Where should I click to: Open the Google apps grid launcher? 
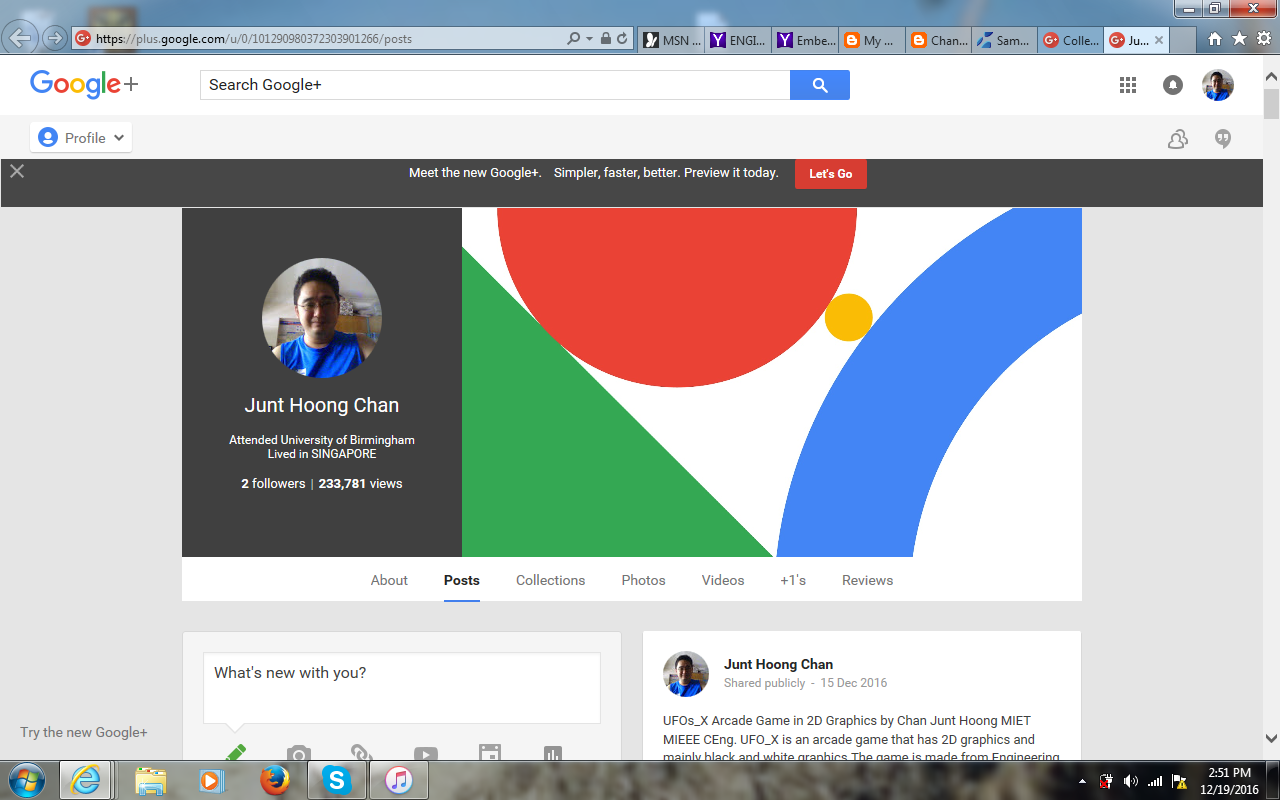click(1128, 85)
